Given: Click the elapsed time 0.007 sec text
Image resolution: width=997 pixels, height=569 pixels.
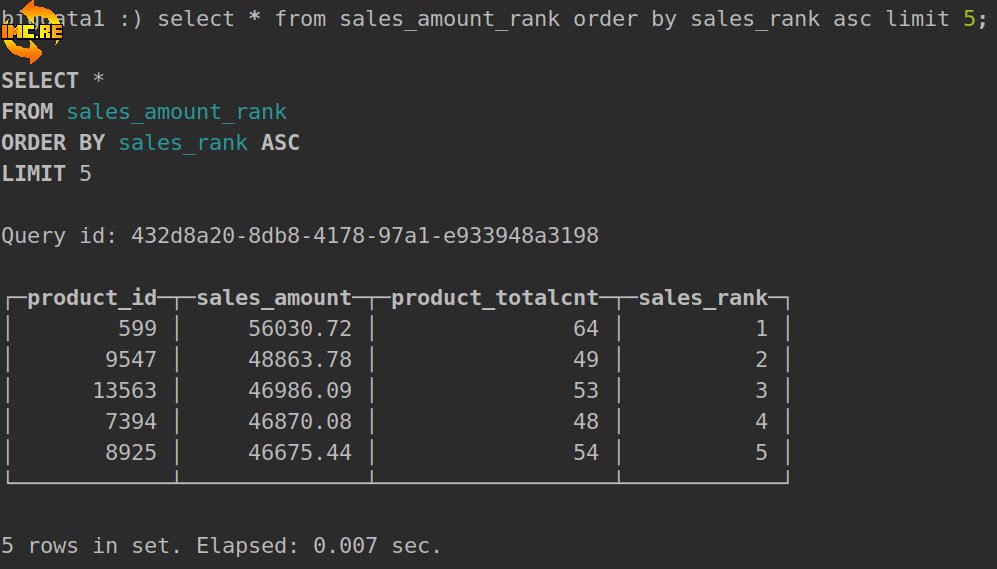Looking at the screenshot, I should tap(377, 546).
